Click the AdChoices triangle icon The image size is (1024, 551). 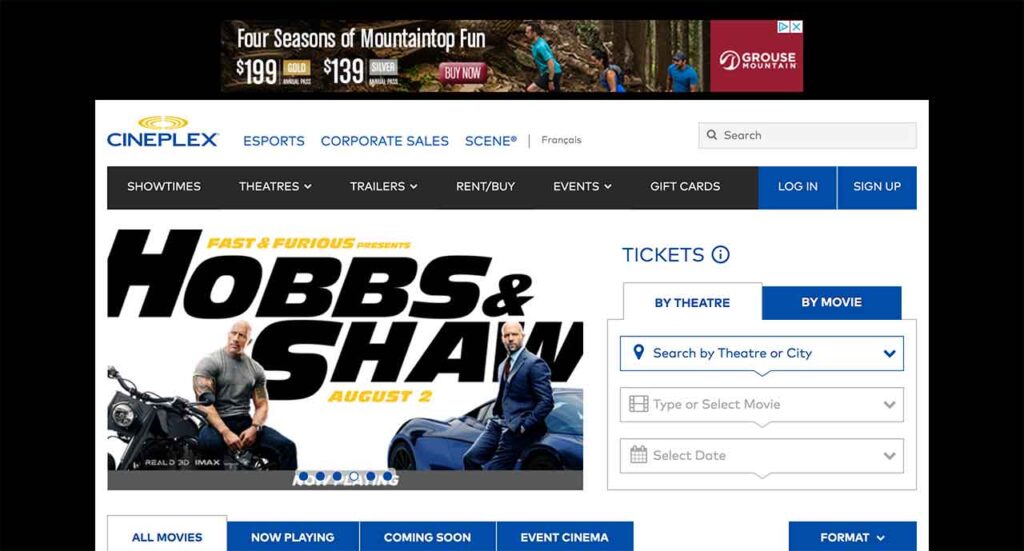(783, 27)
